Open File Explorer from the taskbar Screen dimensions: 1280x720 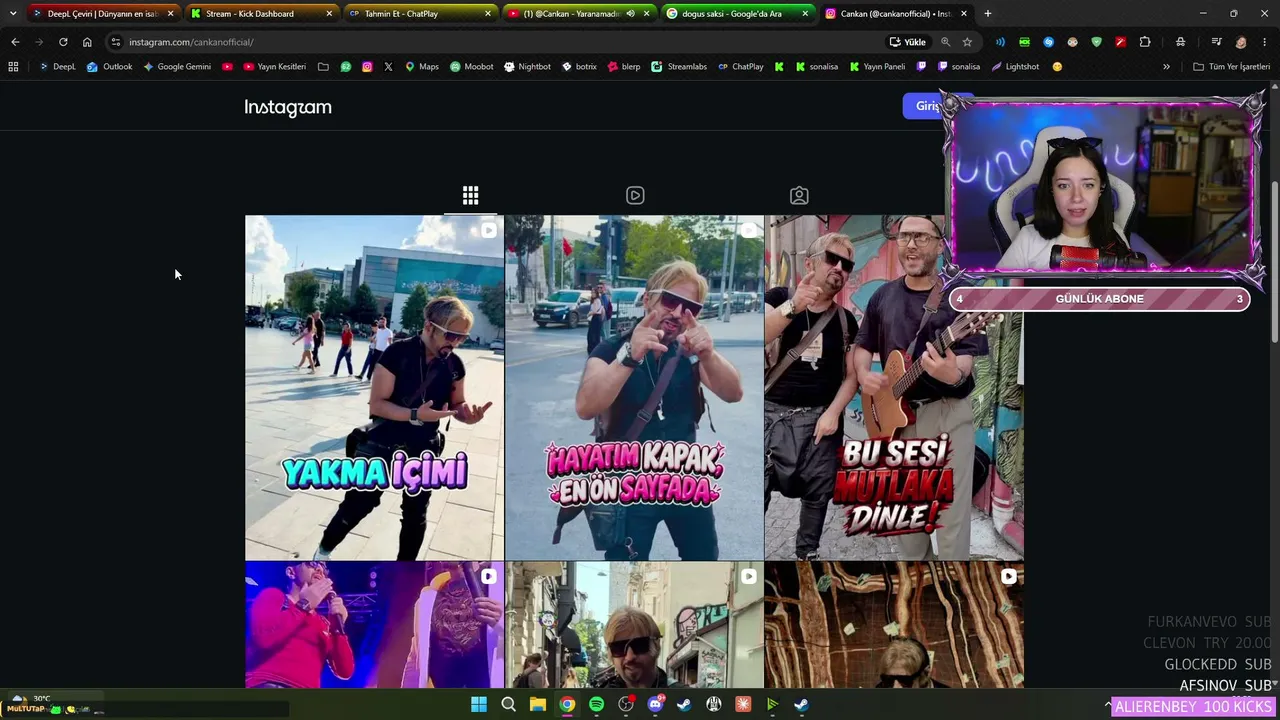coord(537,704)
